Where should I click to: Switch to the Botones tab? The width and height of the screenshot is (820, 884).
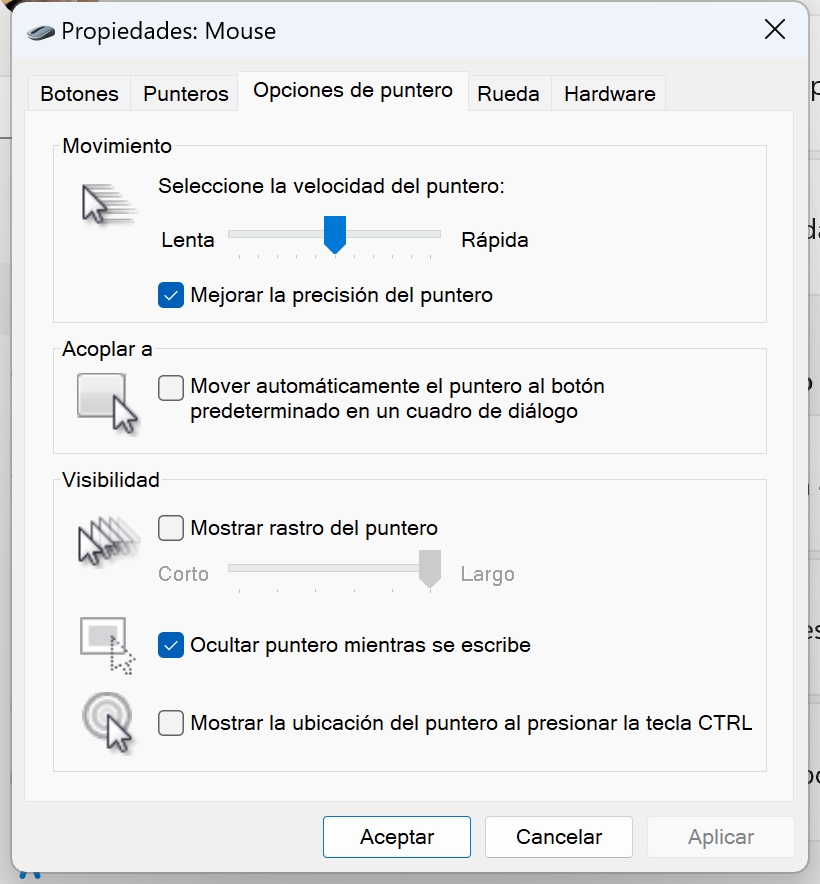[x=79, y=94]
